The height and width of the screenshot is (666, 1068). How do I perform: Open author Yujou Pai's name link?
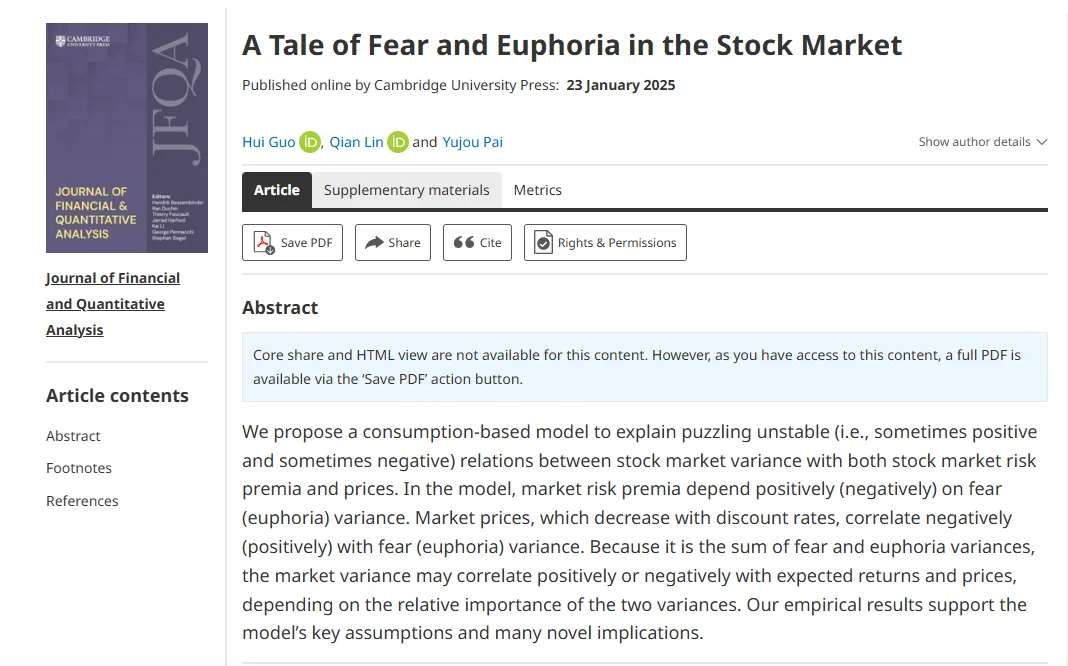pyautogui.click(x=472, y=142)
